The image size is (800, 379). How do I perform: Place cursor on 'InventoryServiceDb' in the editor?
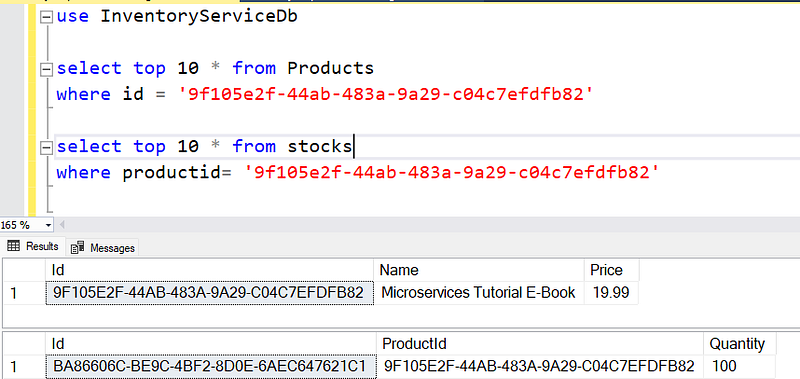199,17
